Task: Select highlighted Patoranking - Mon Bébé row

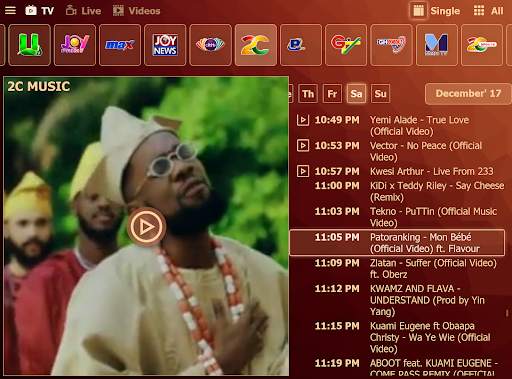Action: (x=397, y=243)
